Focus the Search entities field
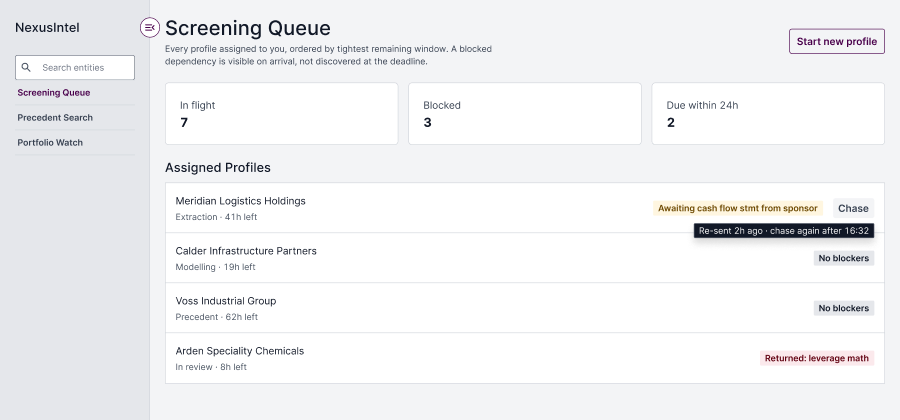Viewport: 900px width, 420px height. (x=75, y=68)
